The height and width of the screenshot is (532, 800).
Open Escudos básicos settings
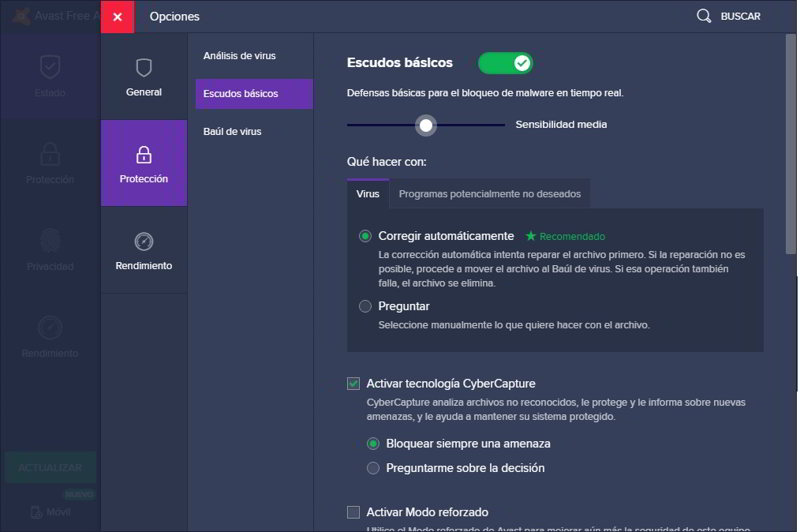point(254,94)
